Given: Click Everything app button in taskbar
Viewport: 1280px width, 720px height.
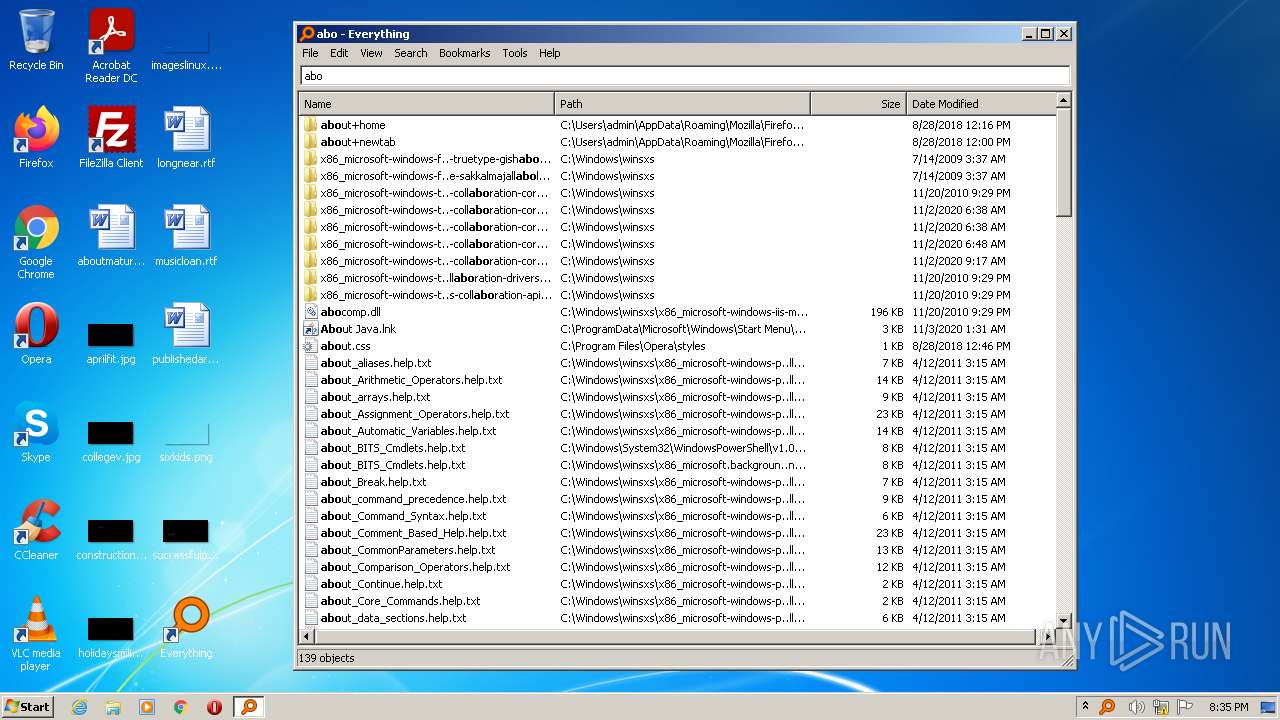Looking at the screenshot, I should point(249,707).
